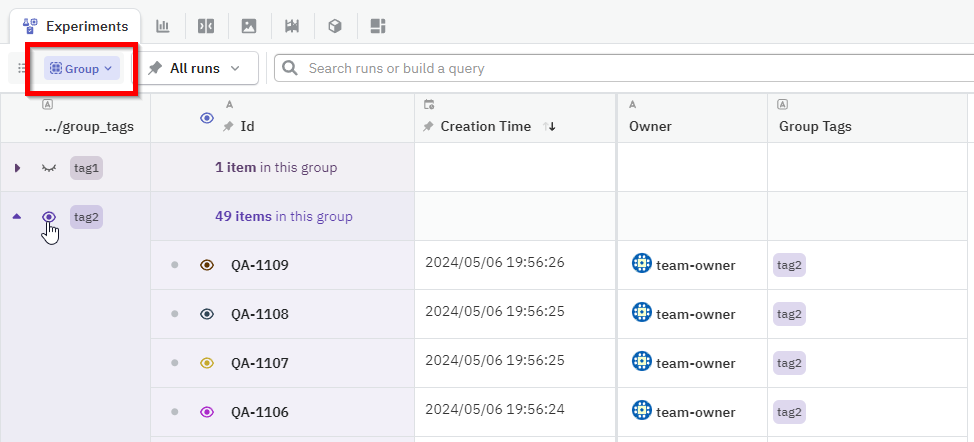Click the pin icon beside Creation Time
Viewport: 974px width, 442px height.
[429, 127]
